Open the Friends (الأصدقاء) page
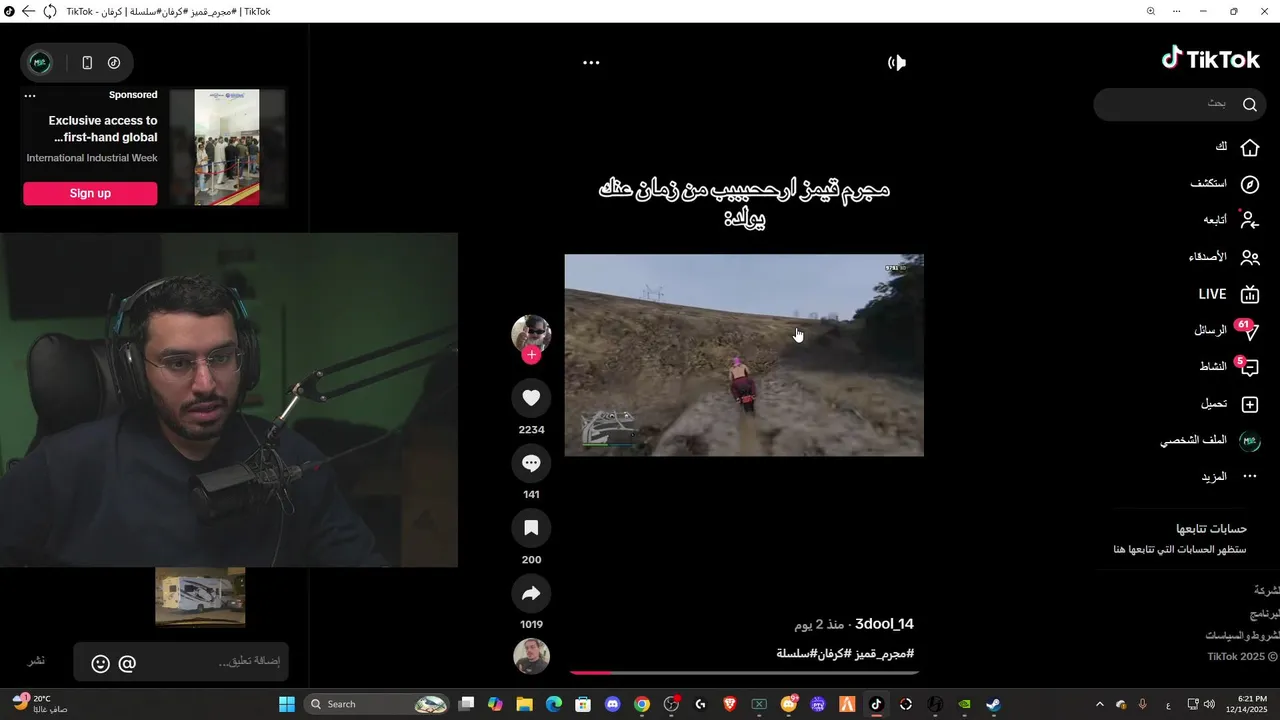 (x=1224, y=257)
